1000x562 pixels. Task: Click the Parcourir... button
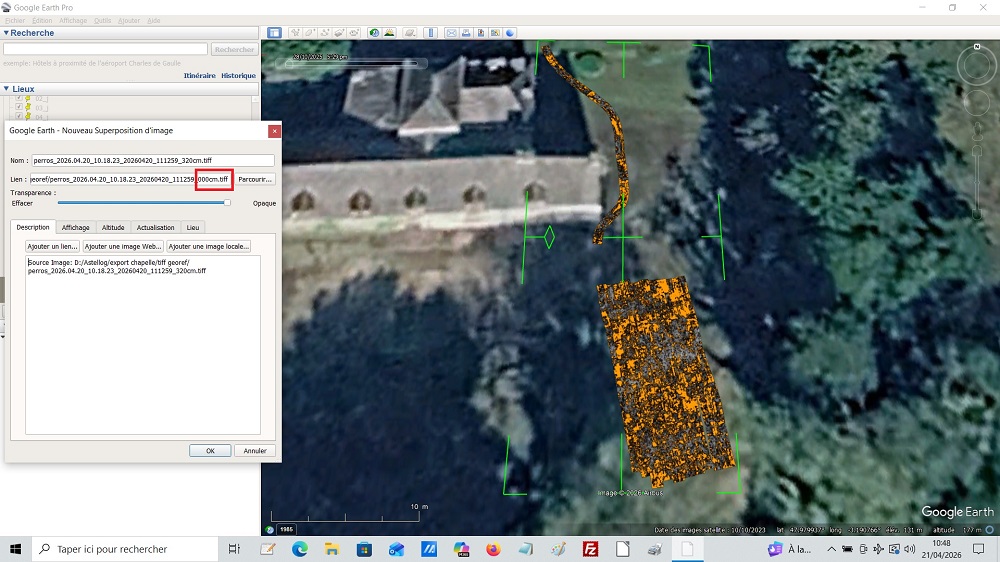255,179
